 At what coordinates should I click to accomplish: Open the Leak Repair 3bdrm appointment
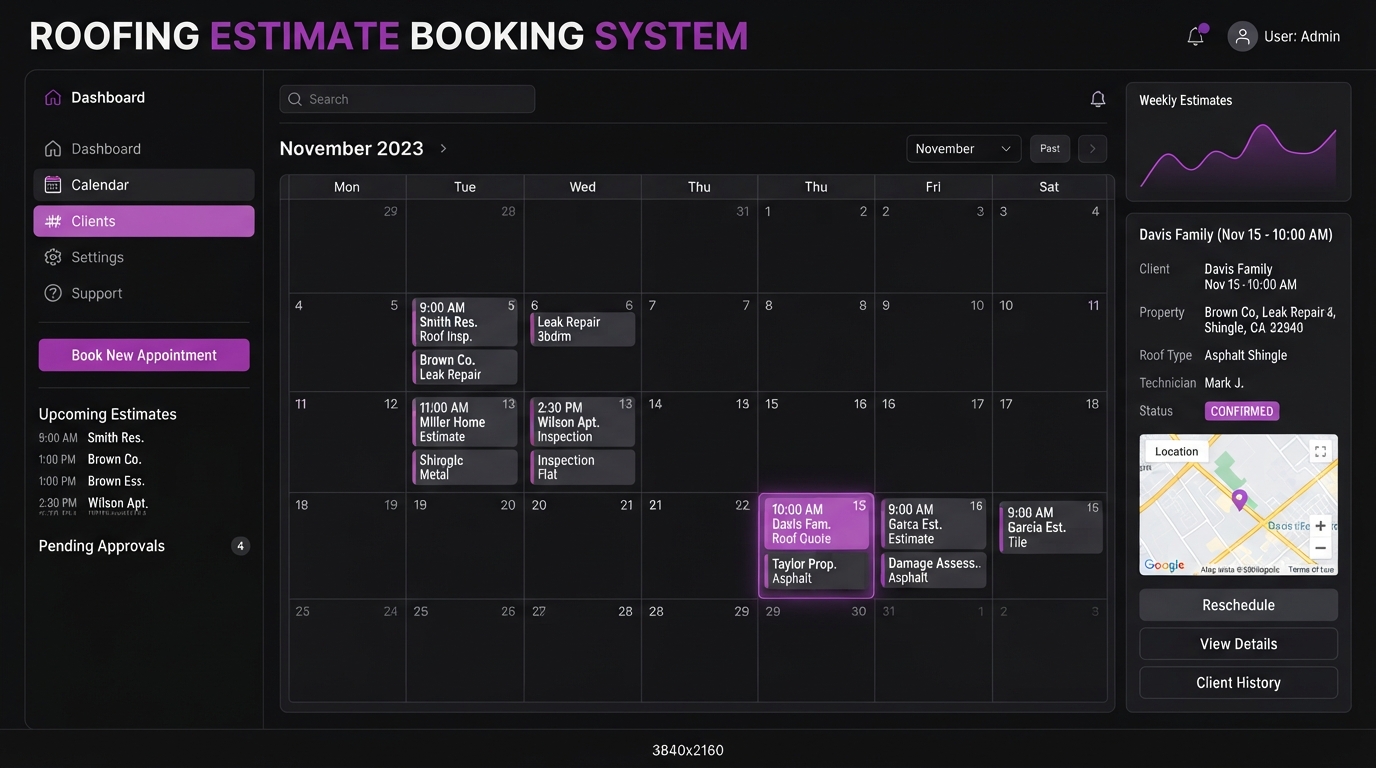[582, 329]
